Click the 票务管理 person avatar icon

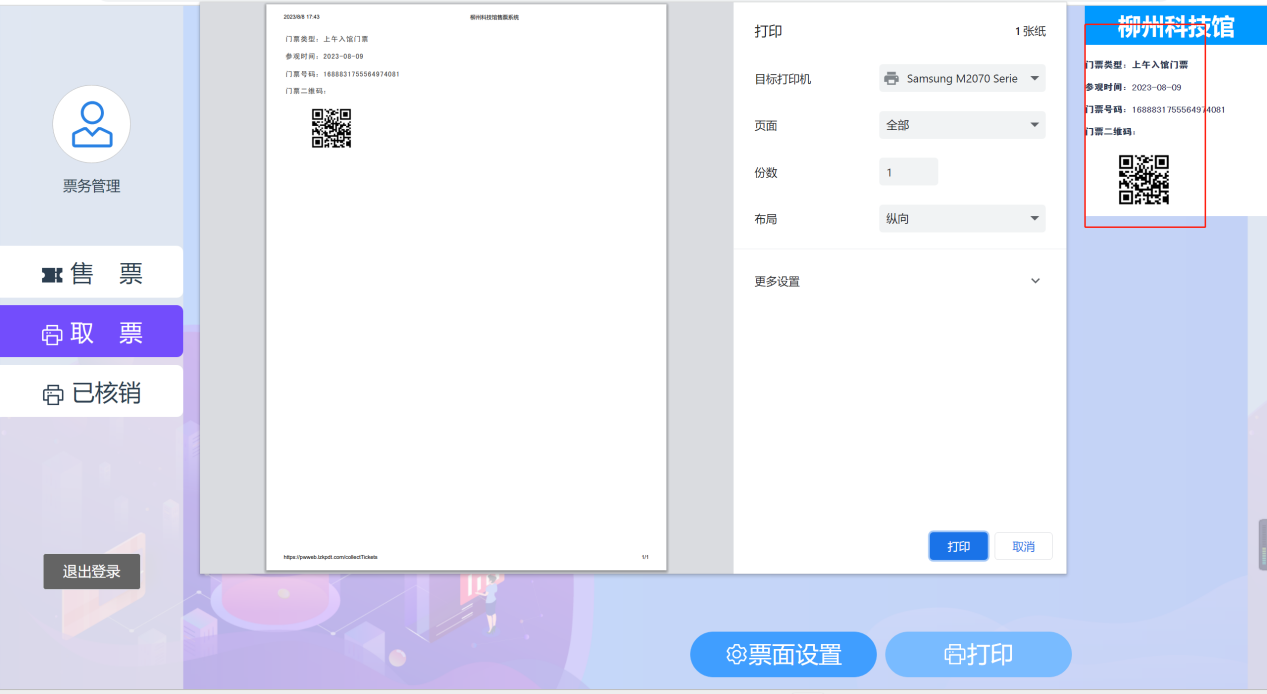[x=91, y=124]
